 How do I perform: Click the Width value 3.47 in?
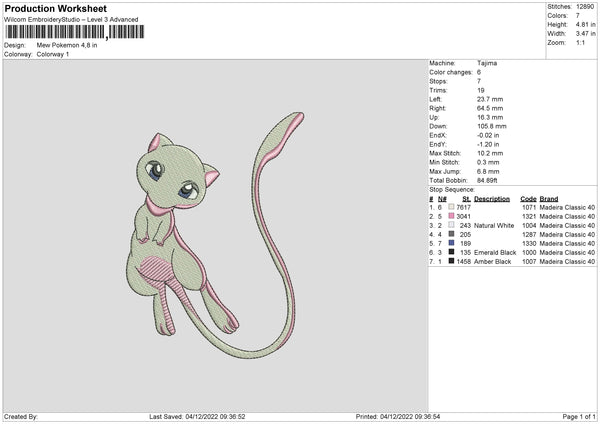point(585,34)
